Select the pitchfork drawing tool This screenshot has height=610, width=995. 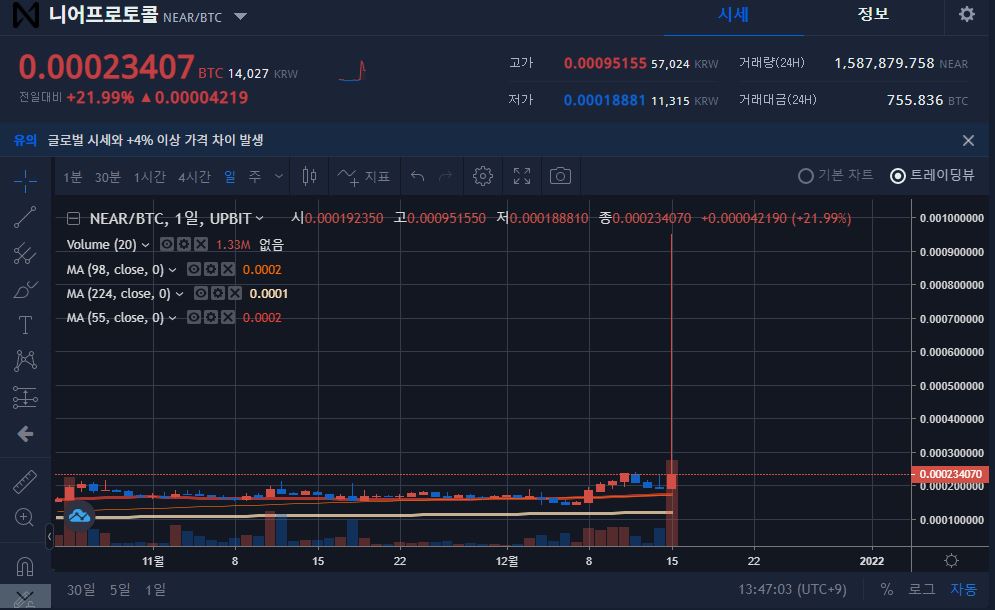pos(25,253)
